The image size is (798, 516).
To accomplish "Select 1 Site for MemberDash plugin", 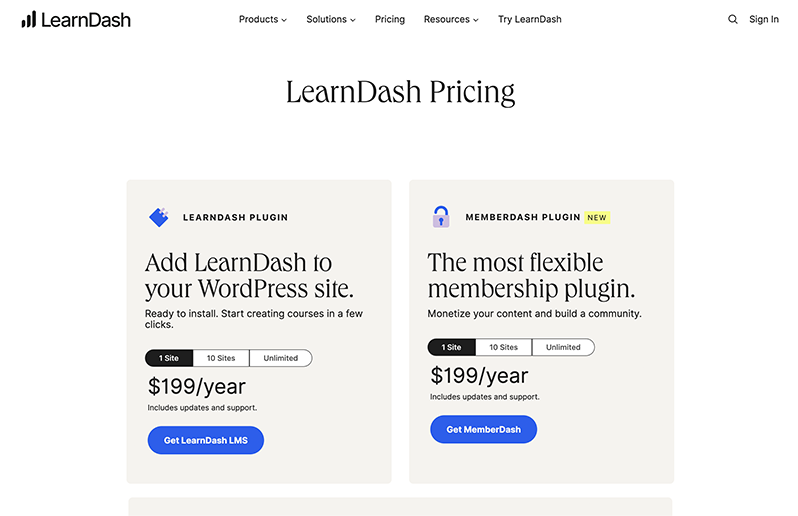I will click(452, 348).
